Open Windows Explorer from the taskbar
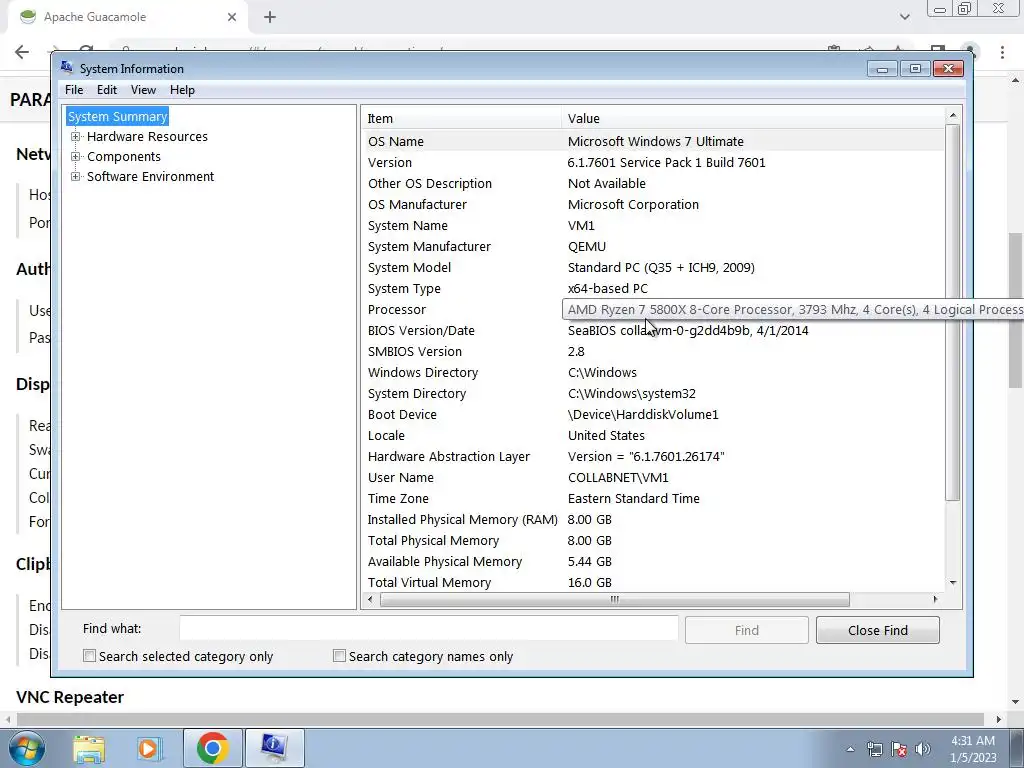 89,748
